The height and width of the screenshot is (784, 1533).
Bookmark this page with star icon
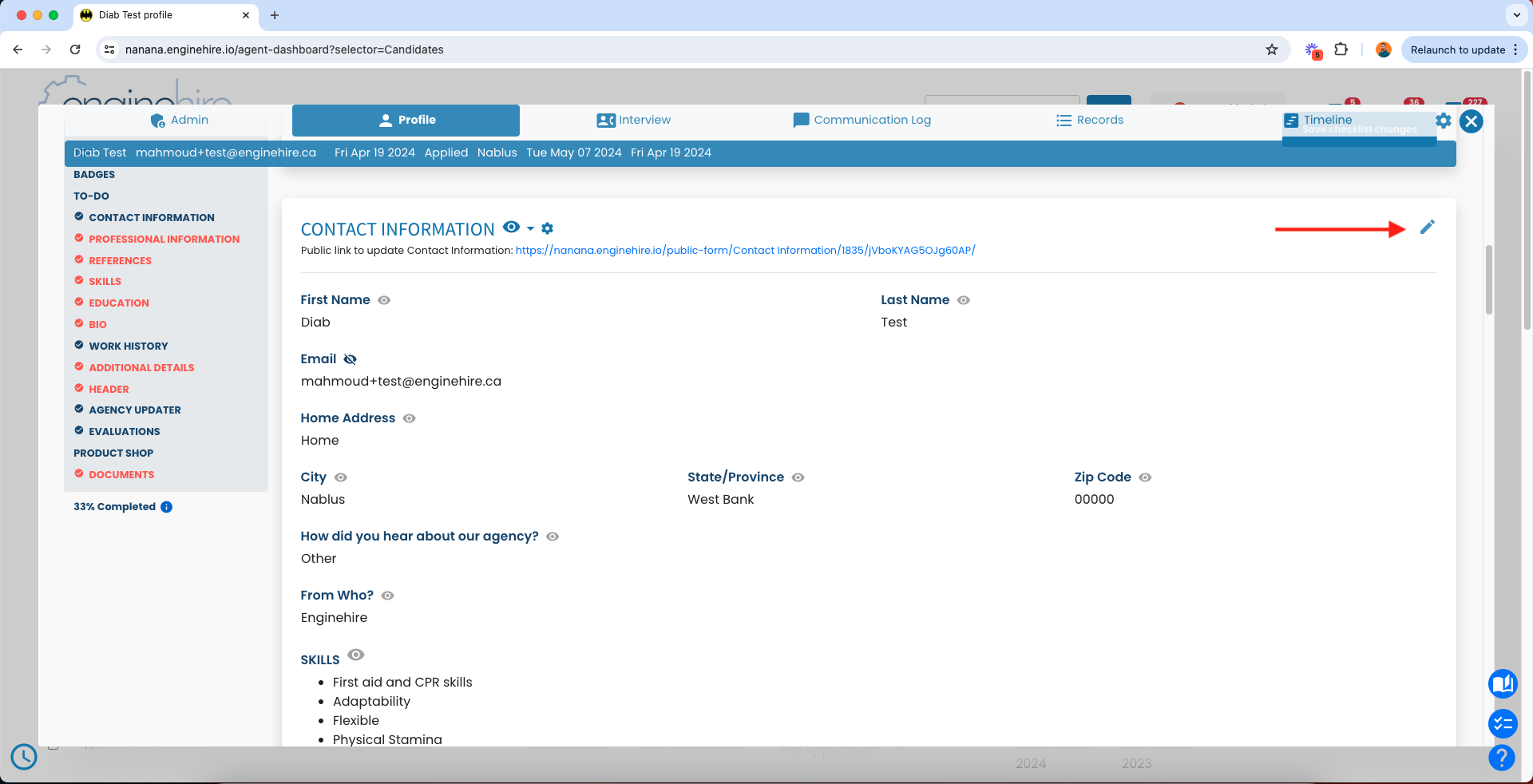click(1272, 49)
